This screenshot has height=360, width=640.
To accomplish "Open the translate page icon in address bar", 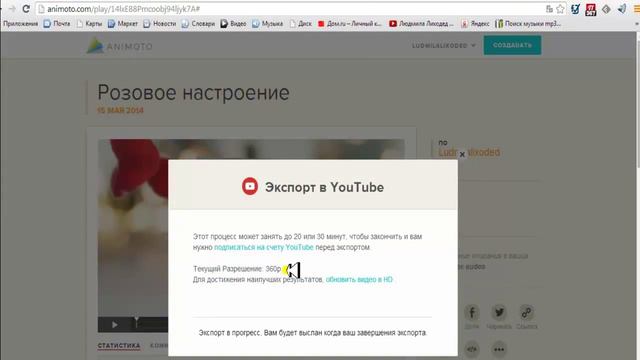I will coord(549,9).
